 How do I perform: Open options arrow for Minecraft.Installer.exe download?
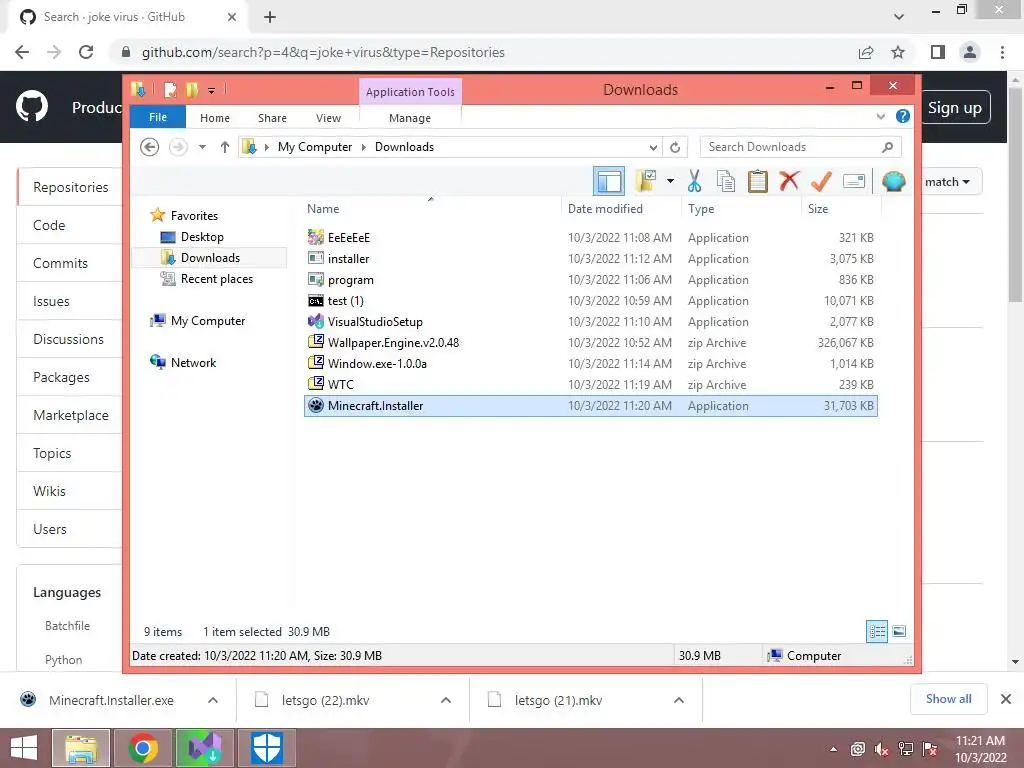[x=213, y=700]
